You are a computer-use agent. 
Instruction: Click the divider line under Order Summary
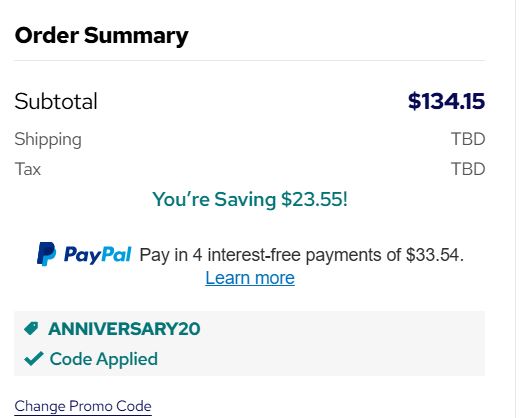click(250, 60)
